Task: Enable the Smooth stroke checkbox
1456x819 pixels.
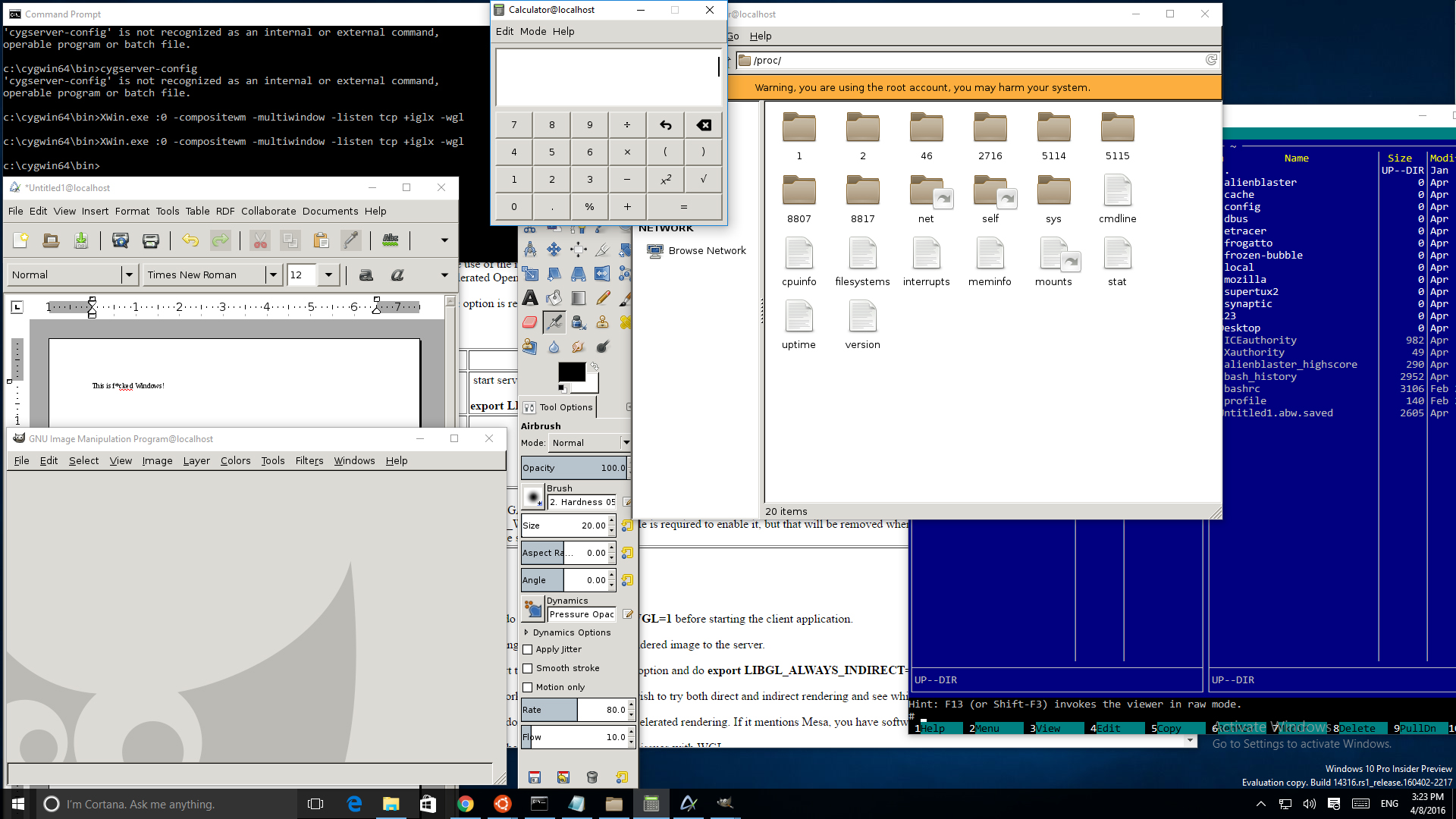Action: point(528,669)
